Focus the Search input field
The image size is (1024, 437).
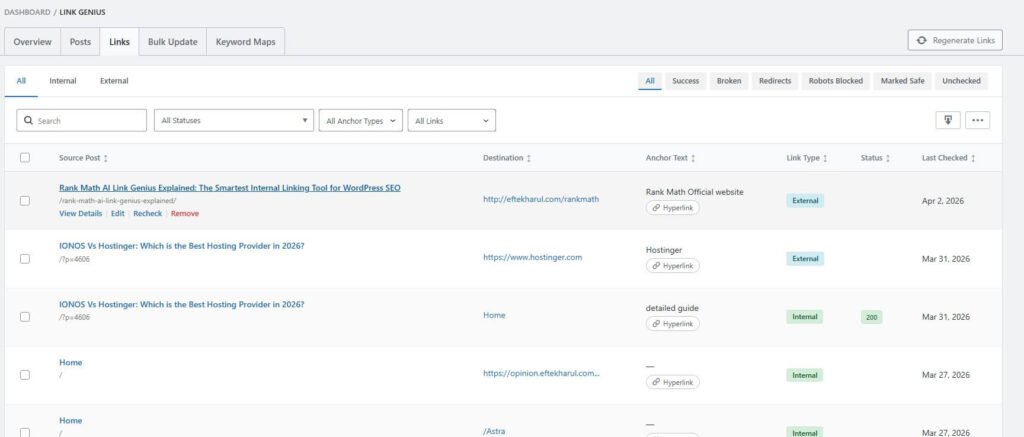(x=82, y=120)
